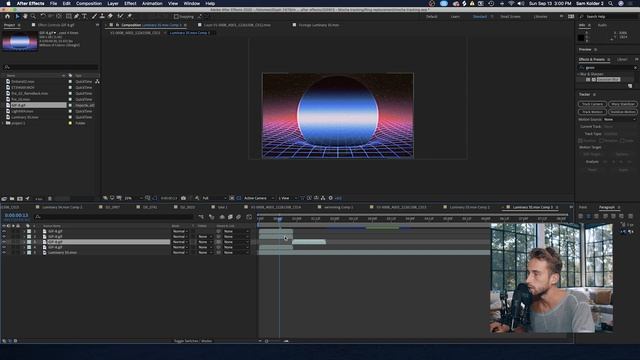Toggle the Scale checkbox in Tracker panel
Screen dimensions: 640x360
[622, 140]
